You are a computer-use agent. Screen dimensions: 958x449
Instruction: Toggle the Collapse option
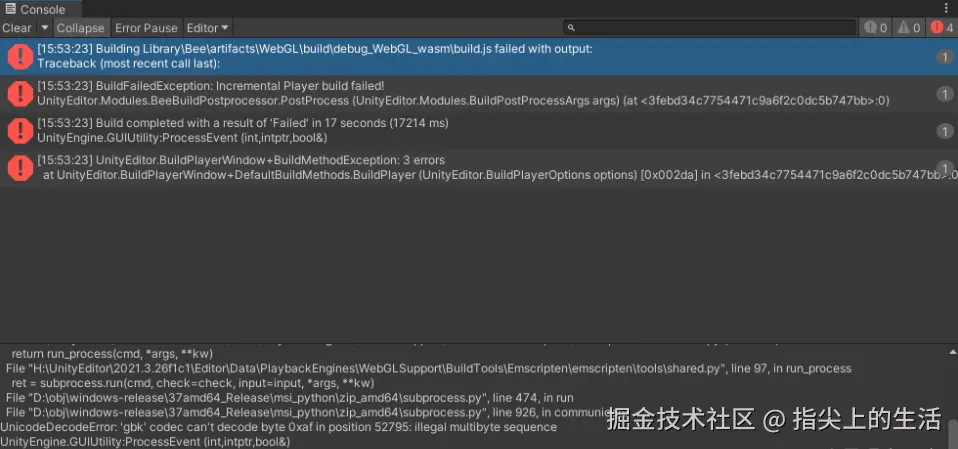[81, 28]
